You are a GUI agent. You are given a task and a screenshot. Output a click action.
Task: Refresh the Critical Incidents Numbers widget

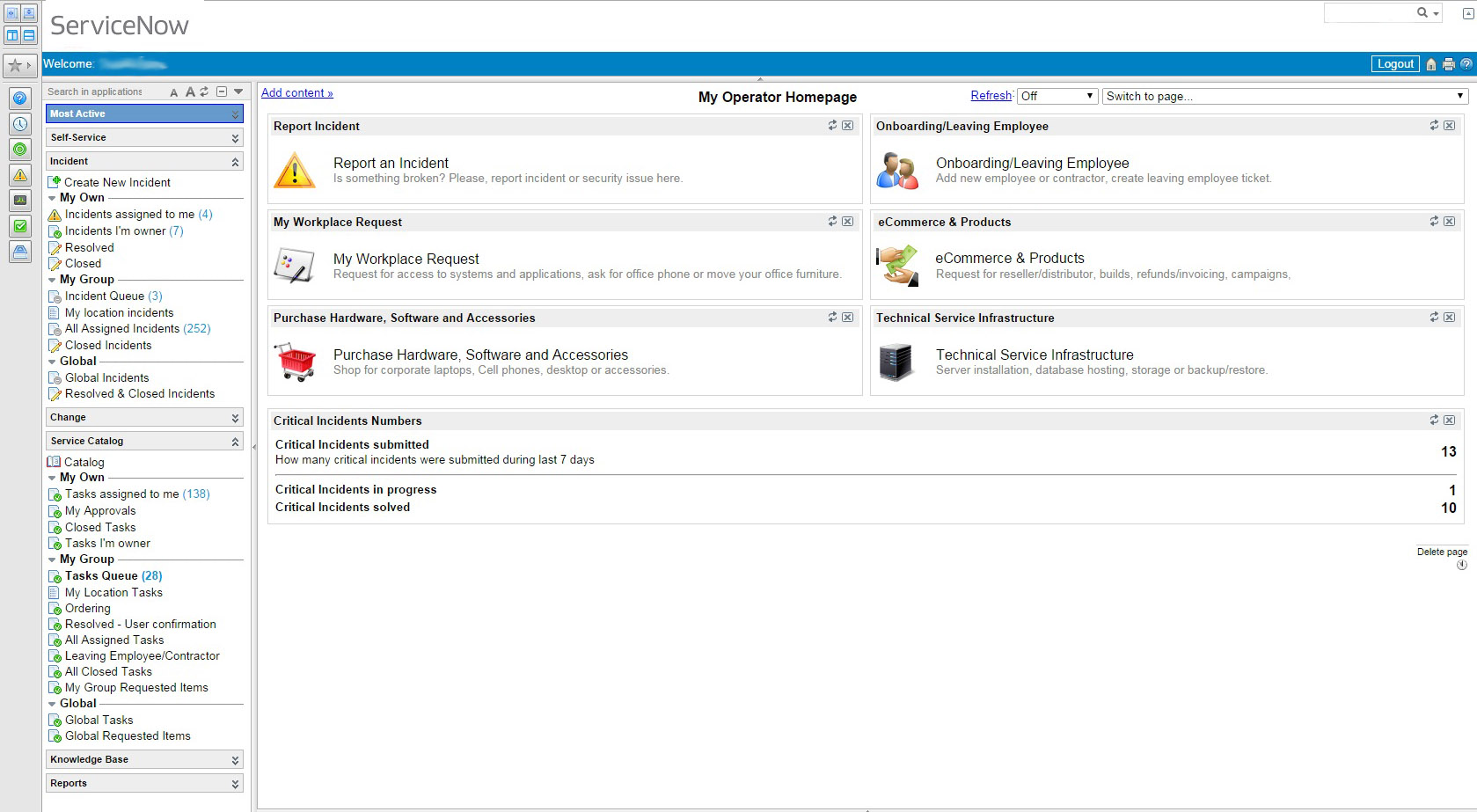pos(1434,421)
